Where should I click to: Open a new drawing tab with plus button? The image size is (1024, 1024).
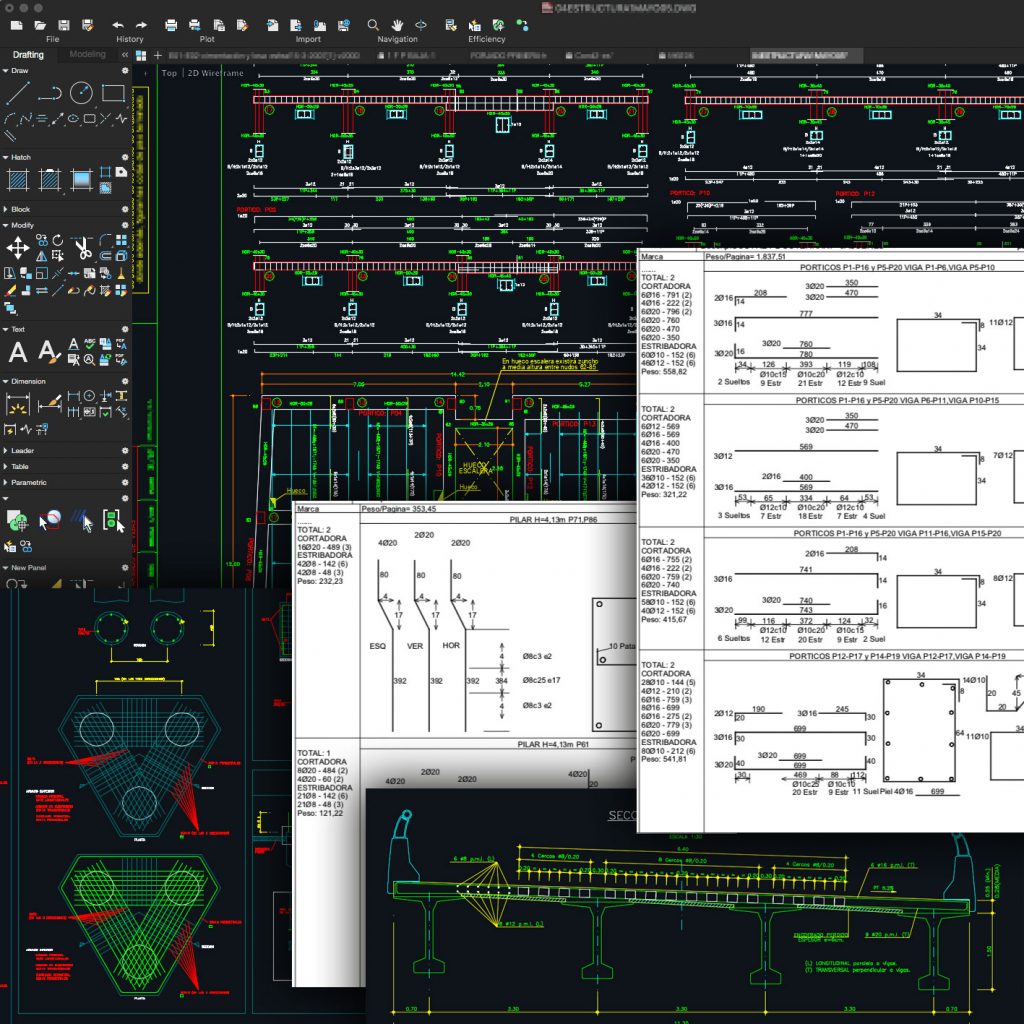point(157,55)
